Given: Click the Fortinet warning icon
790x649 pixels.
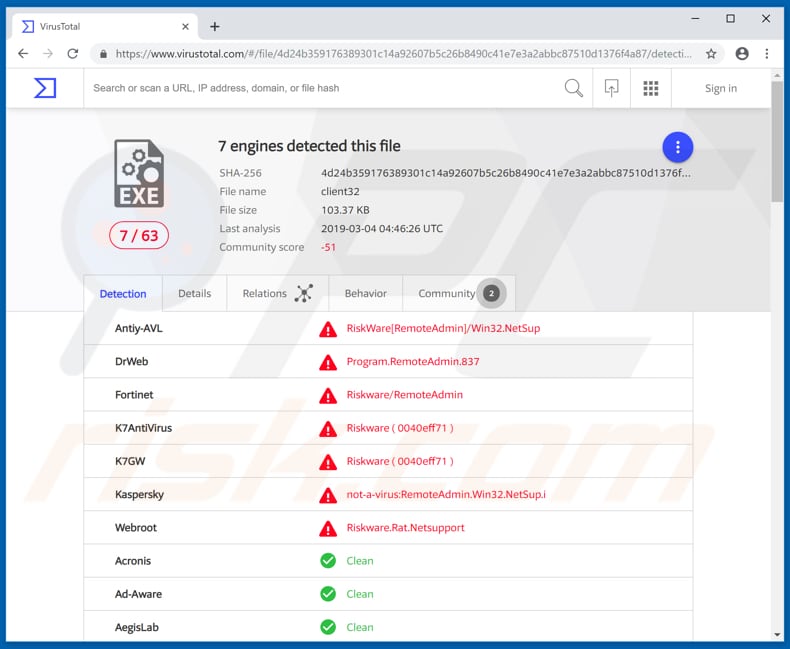Looking at the screenshot, I should point(328,396).
